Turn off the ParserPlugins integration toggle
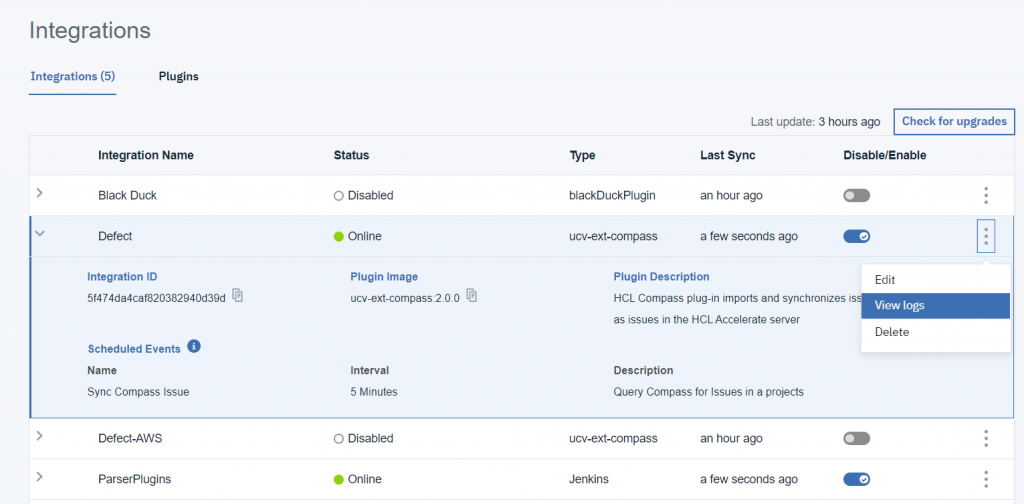 (x=856, y=479)
